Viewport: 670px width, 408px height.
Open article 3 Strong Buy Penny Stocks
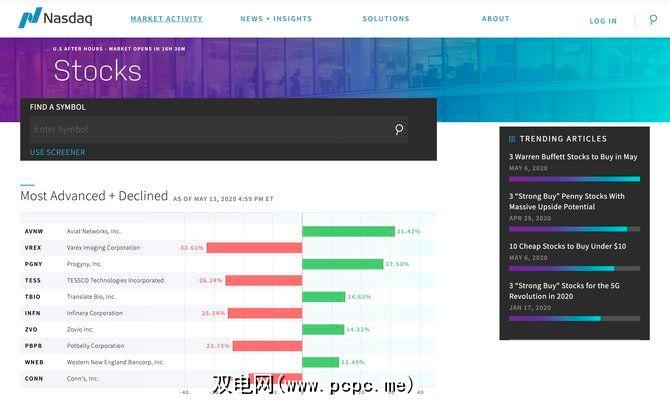(x=567, y=201)
